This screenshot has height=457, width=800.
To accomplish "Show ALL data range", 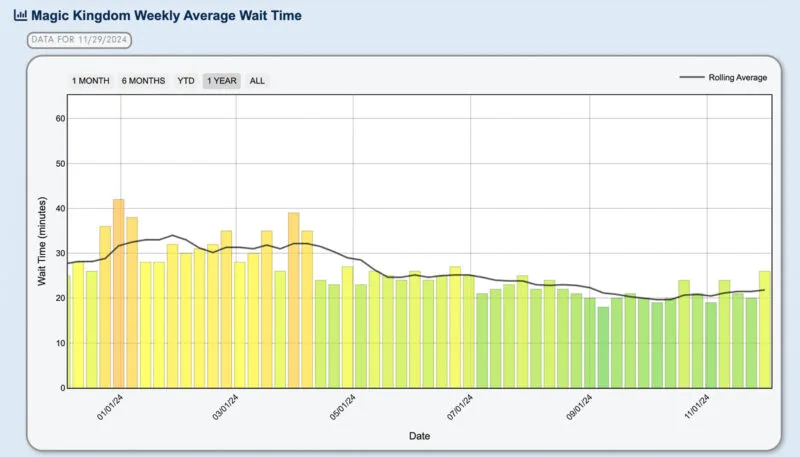I will click(257, 81).
